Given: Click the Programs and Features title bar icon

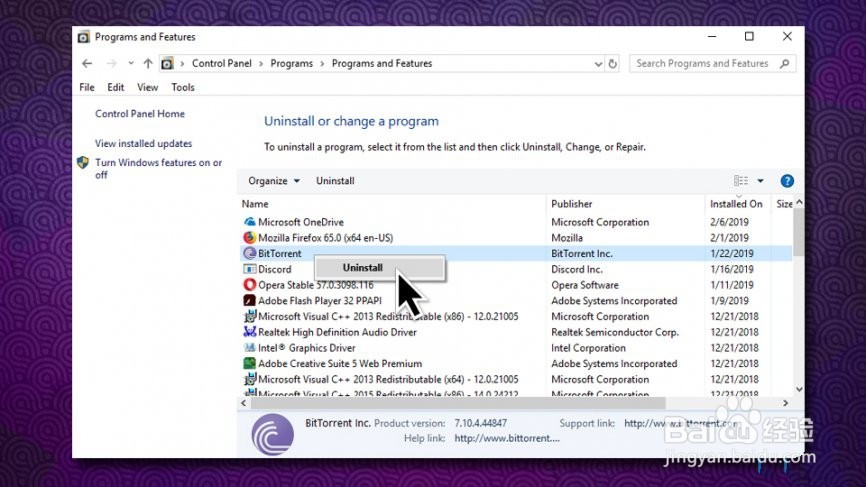Looking at the screenshot, I should click(x=83, y=37).
